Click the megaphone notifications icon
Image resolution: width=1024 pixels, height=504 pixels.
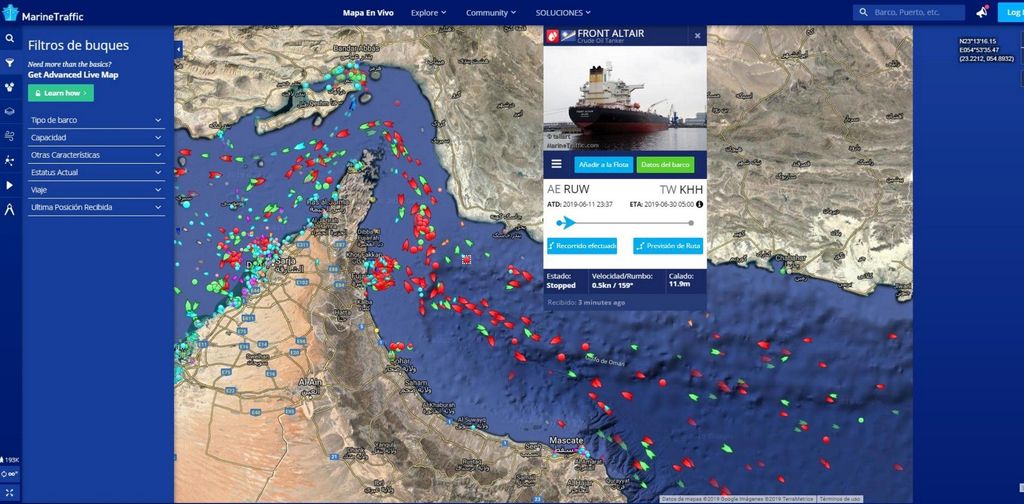pos(982,12)
